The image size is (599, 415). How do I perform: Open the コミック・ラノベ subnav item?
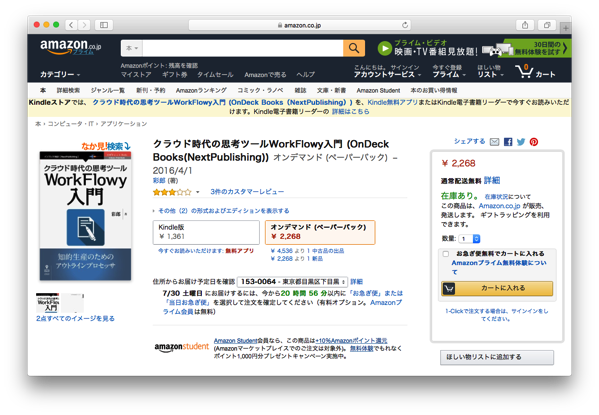[x=260, y=90]
